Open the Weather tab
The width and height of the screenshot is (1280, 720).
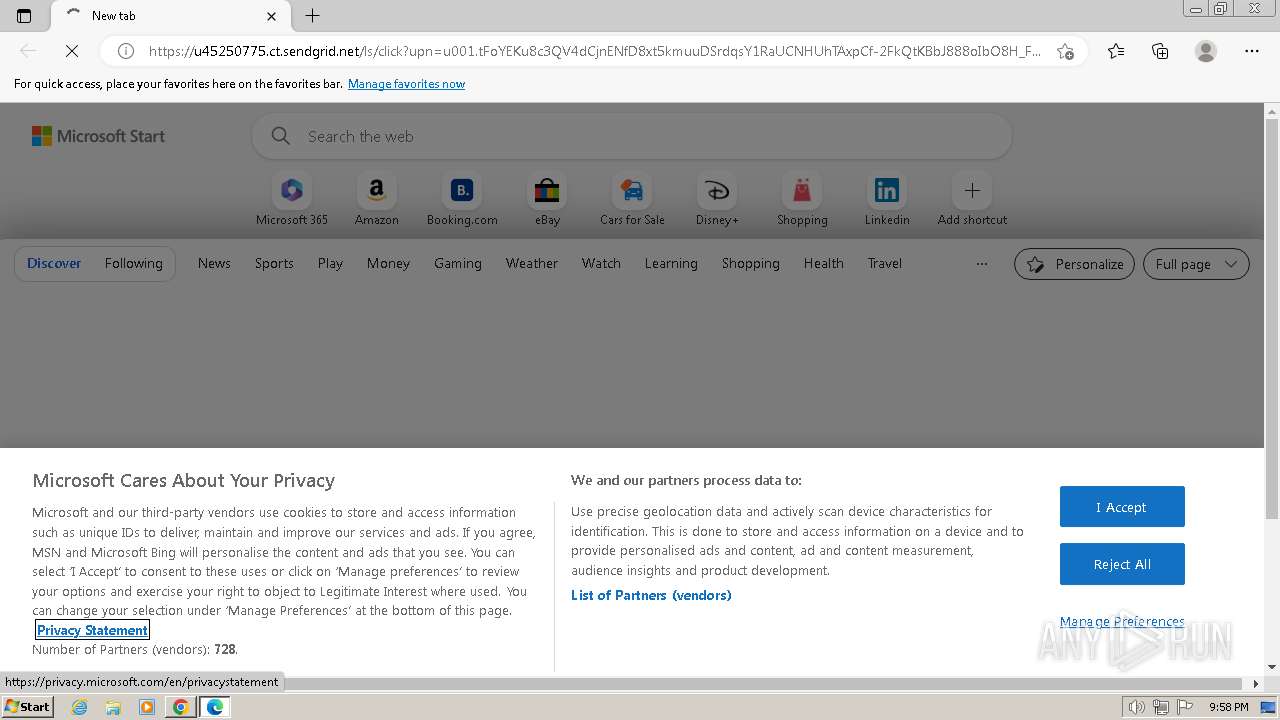point(532,263)
